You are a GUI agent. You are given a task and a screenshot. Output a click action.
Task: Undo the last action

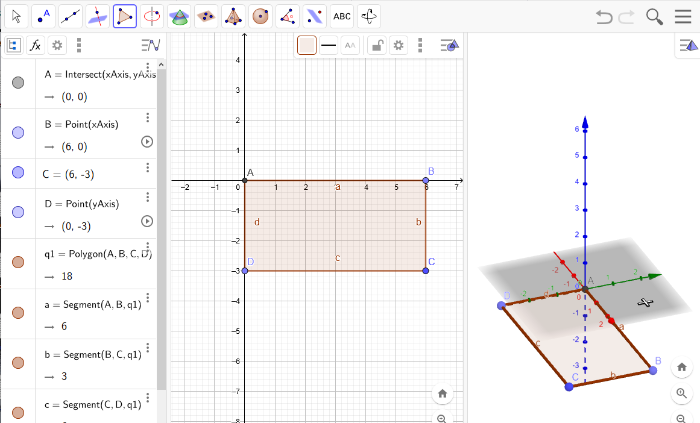point(604,17)
